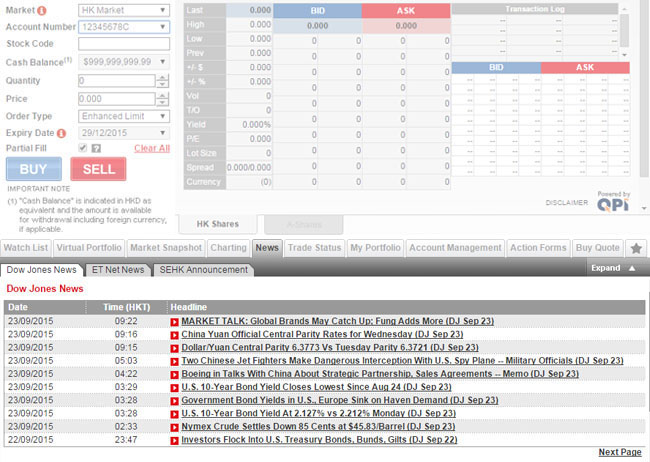The width and height of the screenshot is (650, 462).
Task: Open the Market Snapshot tab
Action: tap(166, 248)
